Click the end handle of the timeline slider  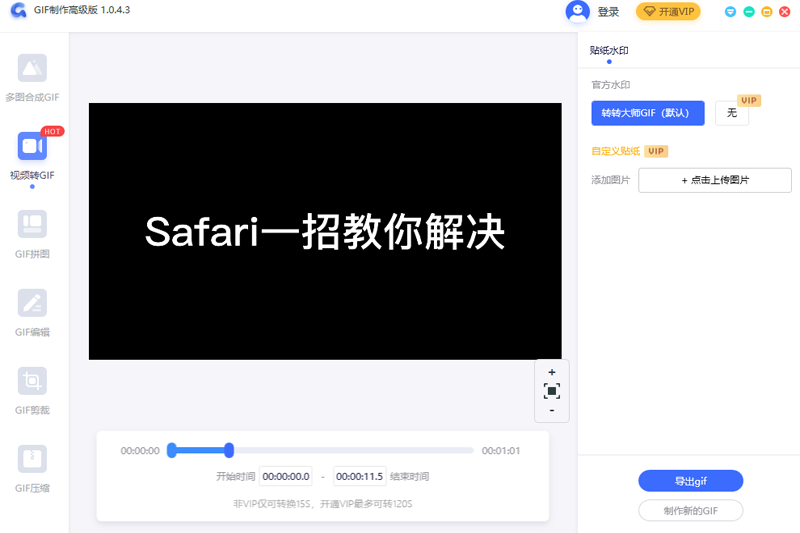229,450
